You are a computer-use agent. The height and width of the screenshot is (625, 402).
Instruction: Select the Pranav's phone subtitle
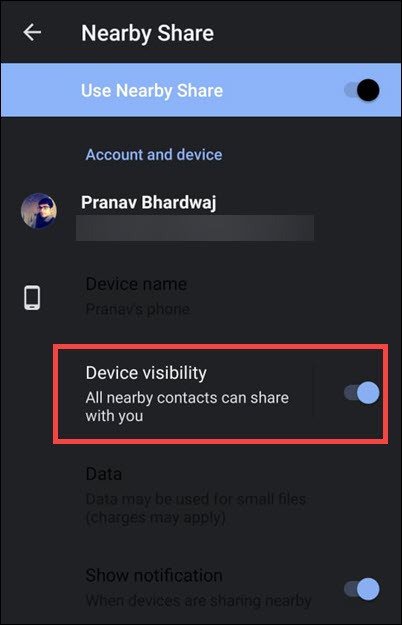[x=137, y=309]
